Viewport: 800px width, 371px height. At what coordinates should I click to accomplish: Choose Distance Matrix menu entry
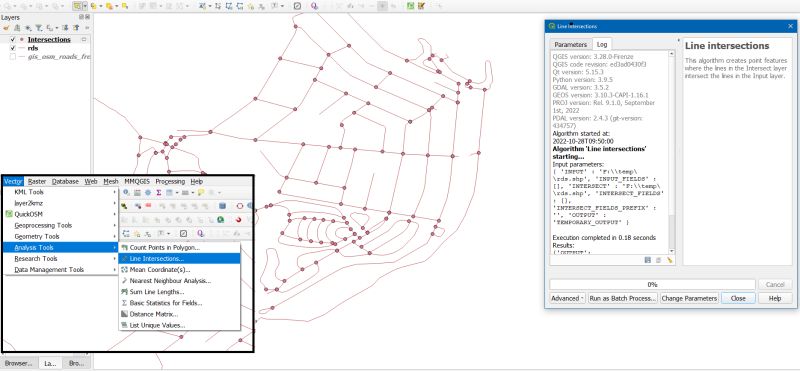(179, 314)
